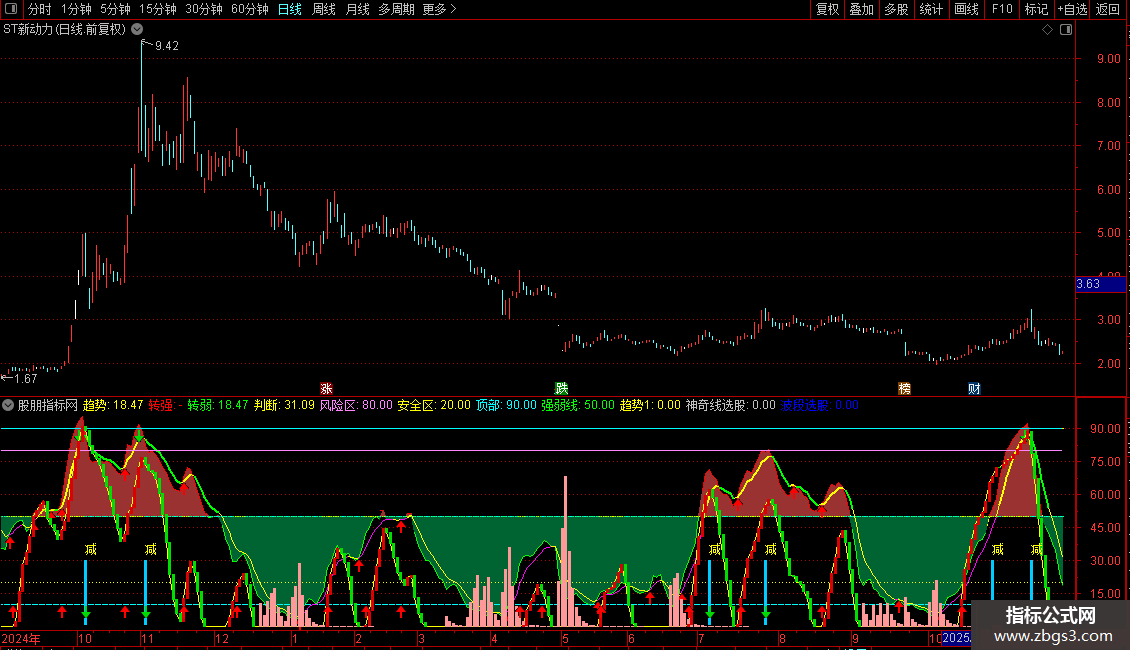Screen dimensions: 1130x650
Task: Open the ST新动力 chart title dropdown
Action: tap(137, 29)
